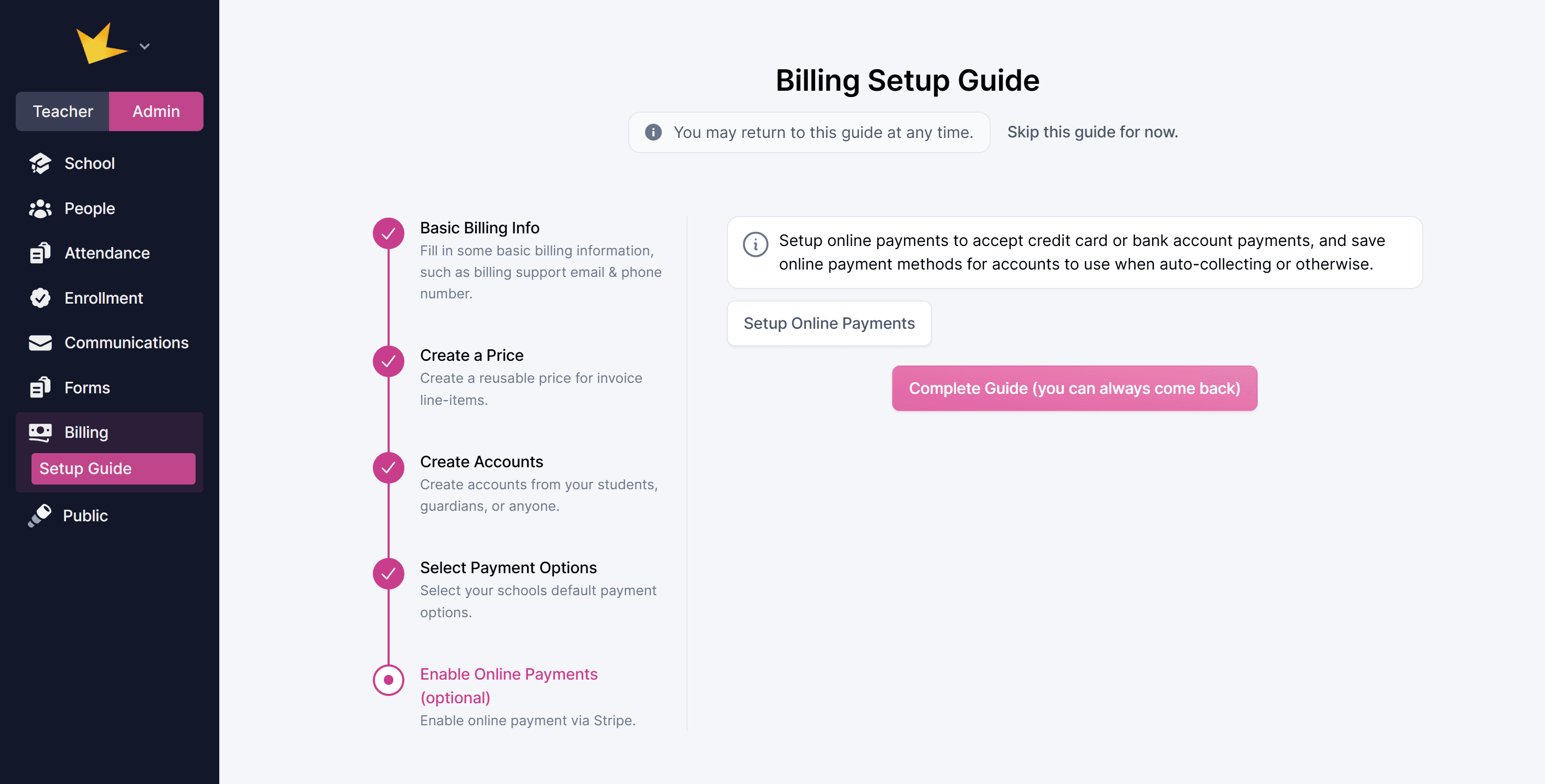Click the Billing cash icon

click(x=40, y=432)
